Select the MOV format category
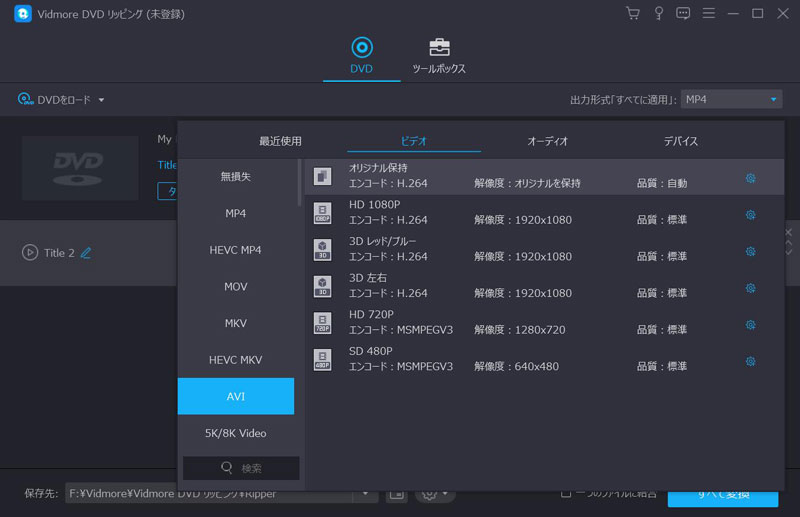This screenshot has height=517, width=800. coord(236,287)
